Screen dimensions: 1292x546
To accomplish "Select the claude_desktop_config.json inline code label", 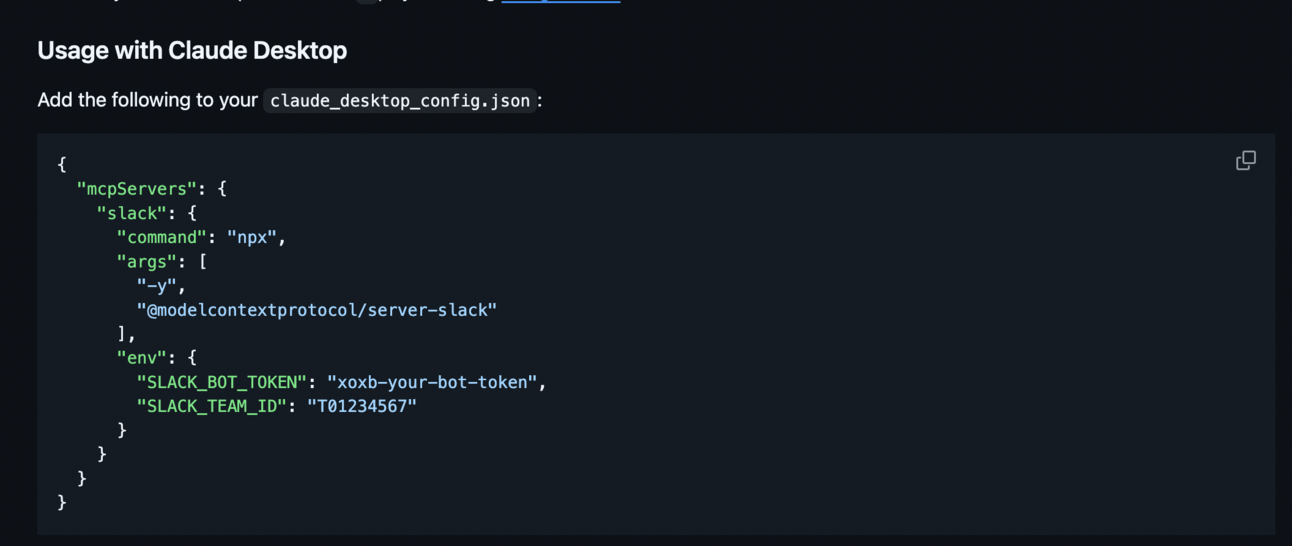I will point(400,101).
